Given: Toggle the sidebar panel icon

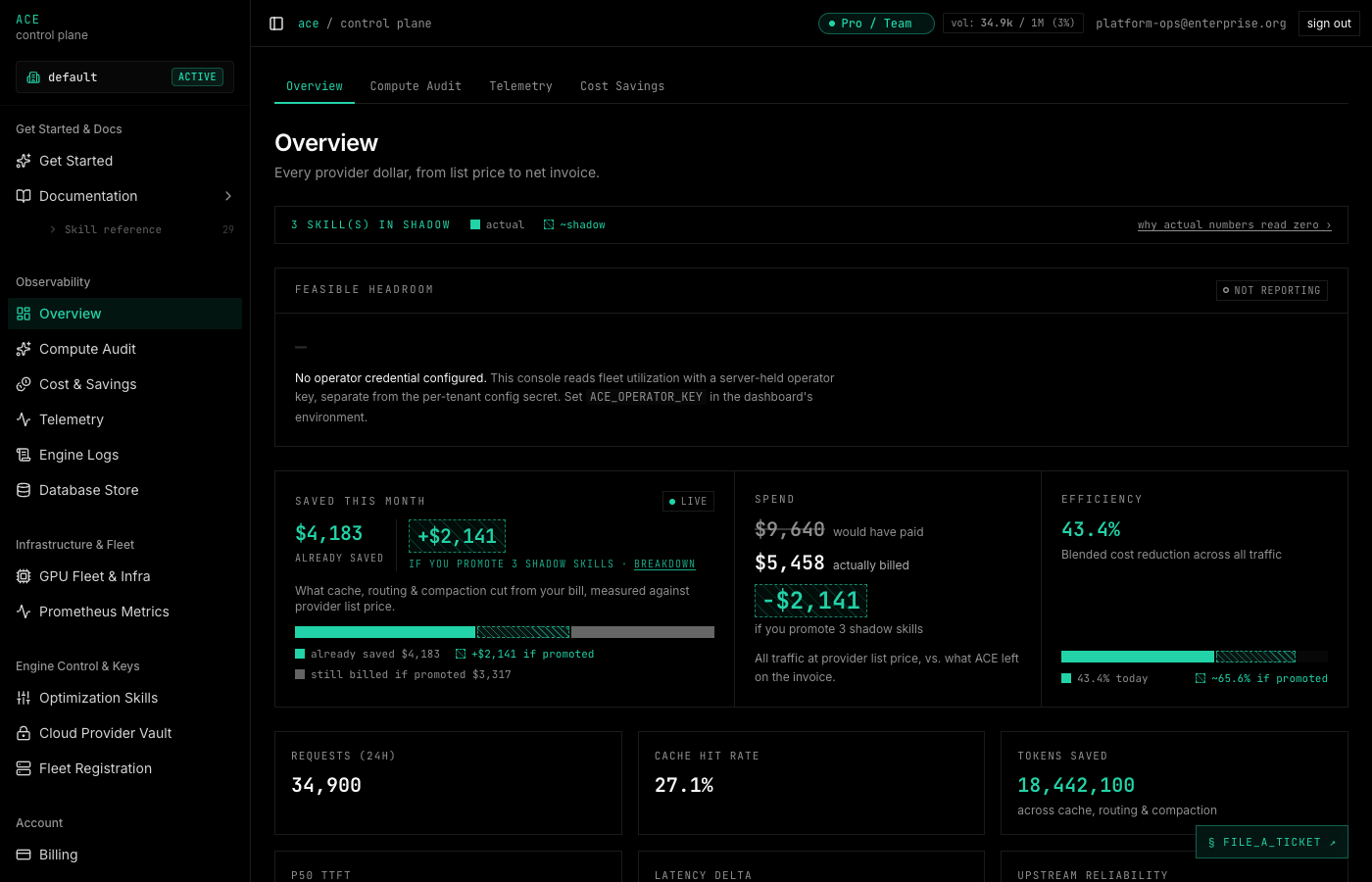Looking at the screenshot, I should (276, 24).
